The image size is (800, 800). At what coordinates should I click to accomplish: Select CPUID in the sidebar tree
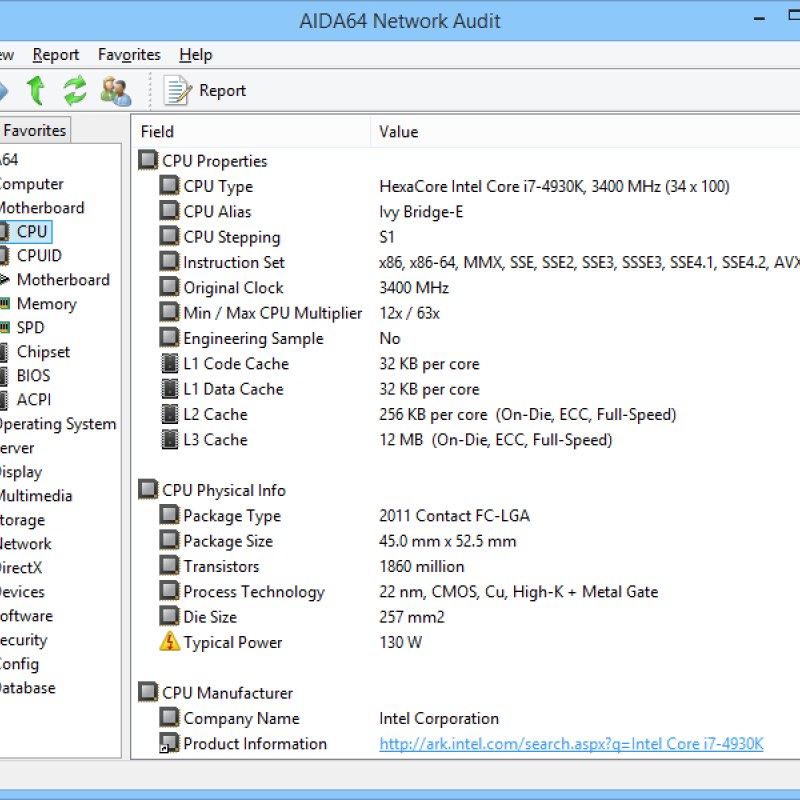click(39, 256)
